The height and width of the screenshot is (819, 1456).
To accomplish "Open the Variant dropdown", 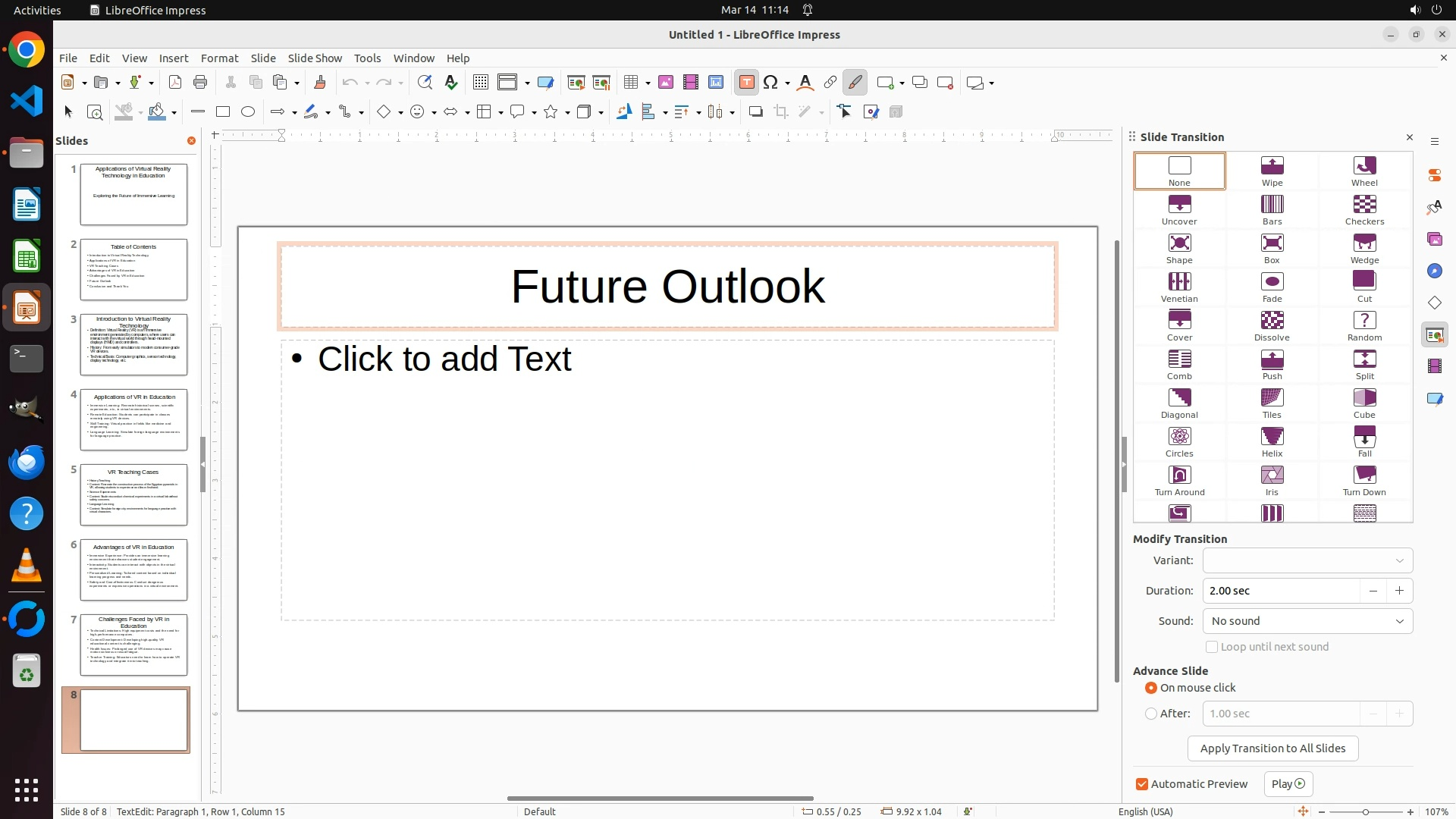I will click(x=1307, y=560).
